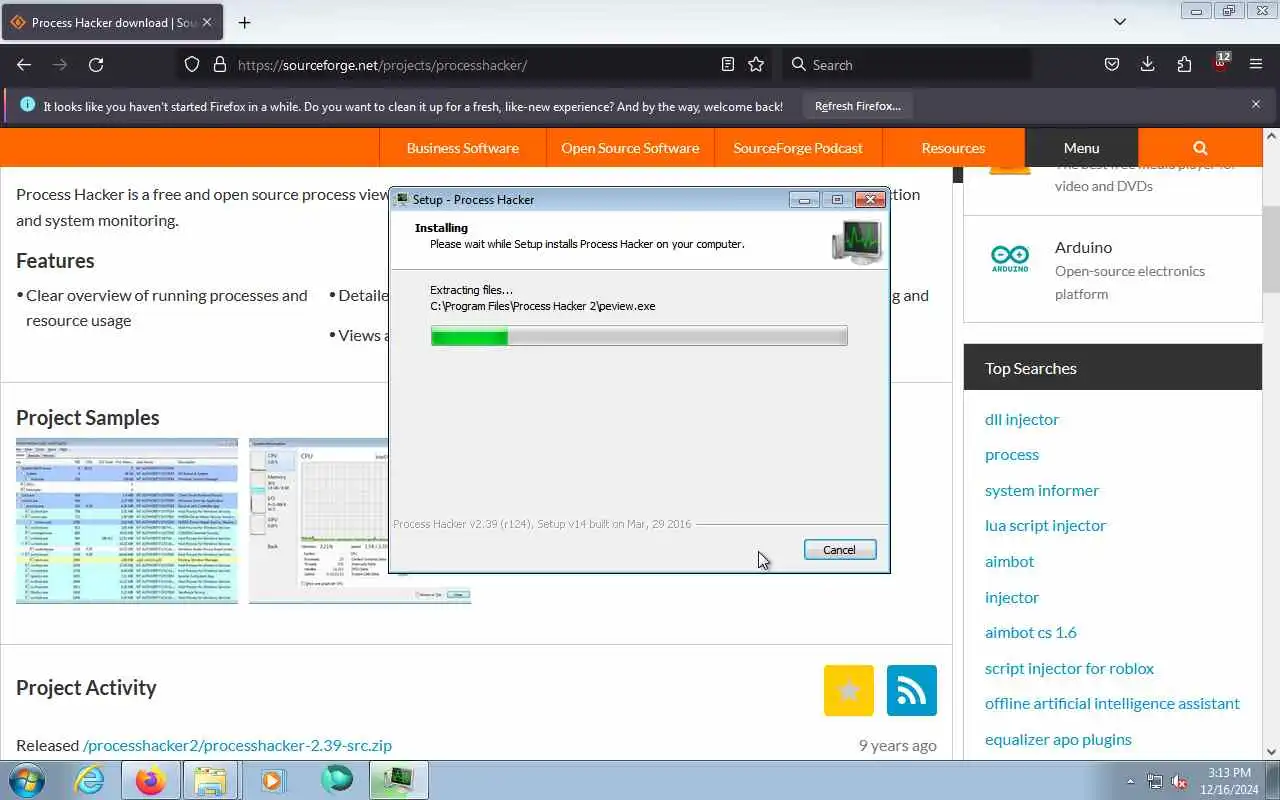1280x800 pixels.
Task: Click the dll injector top search link
Action: pos(1021,419)
